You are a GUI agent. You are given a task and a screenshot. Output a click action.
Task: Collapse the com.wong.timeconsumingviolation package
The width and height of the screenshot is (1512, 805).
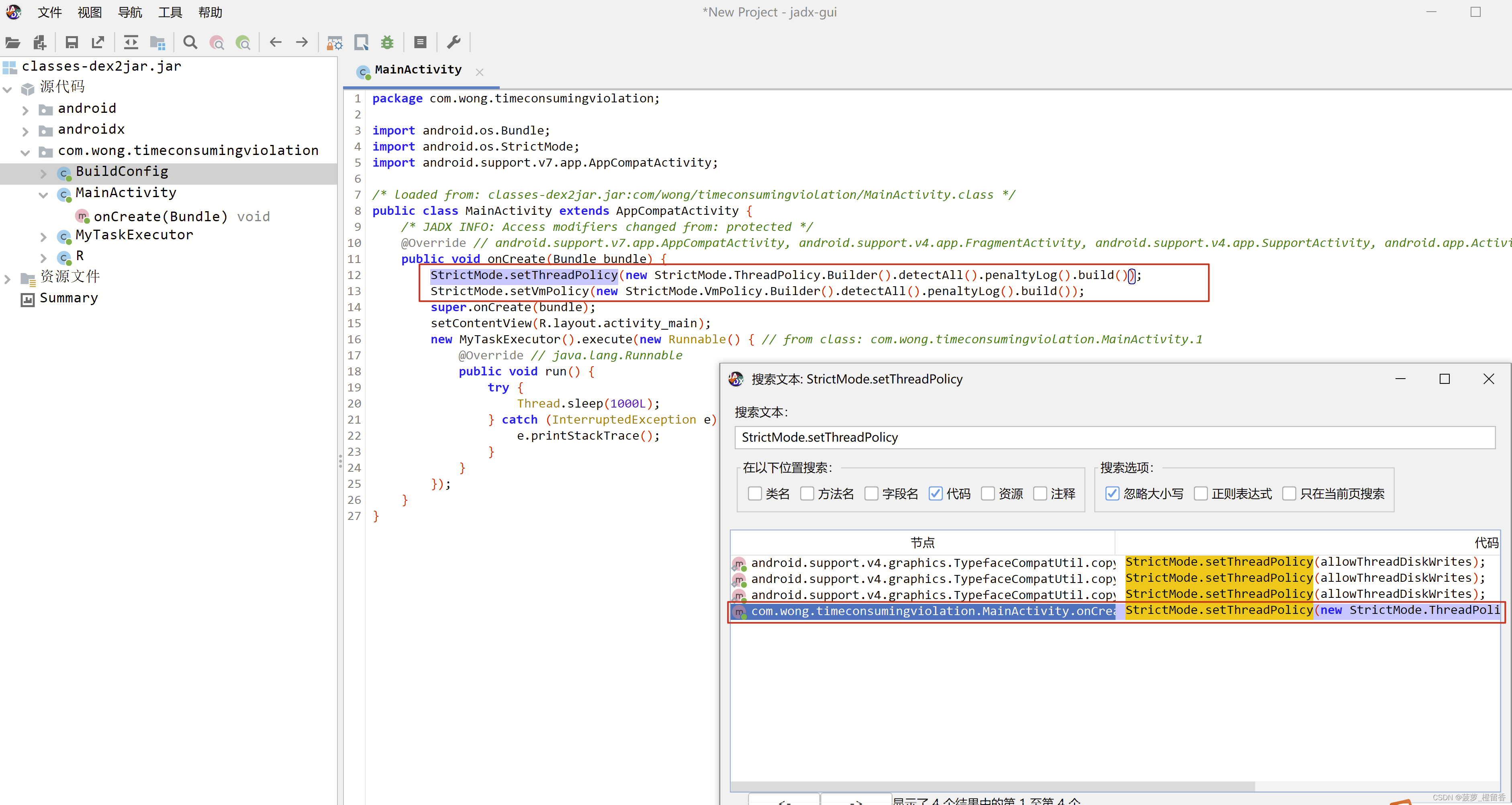click(25, 153)
